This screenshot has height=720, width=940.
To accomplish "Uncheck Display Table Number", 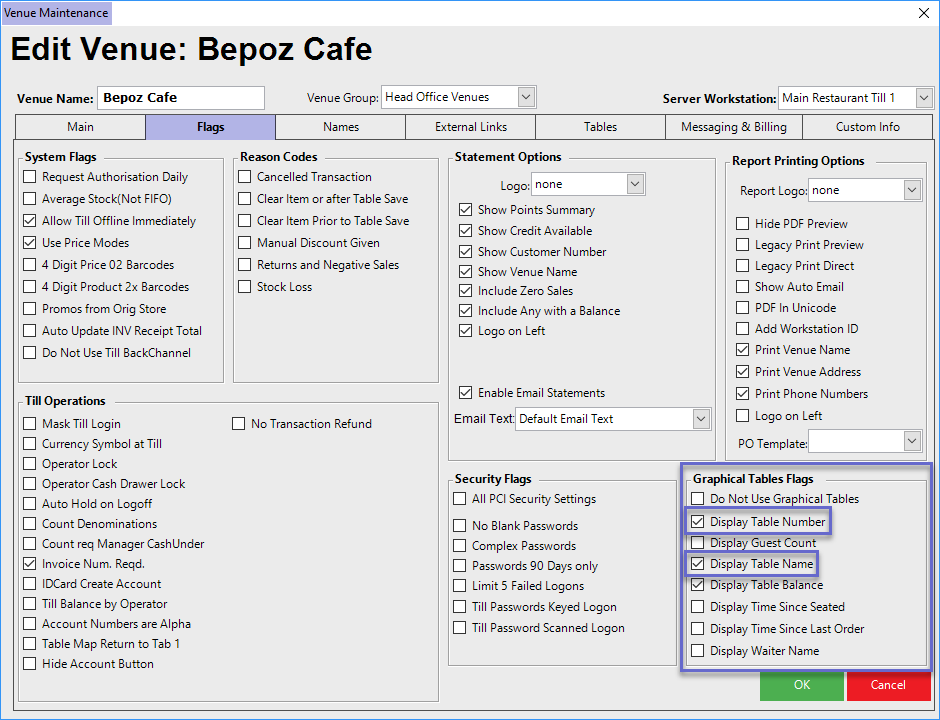I will [x=697, y=522].
